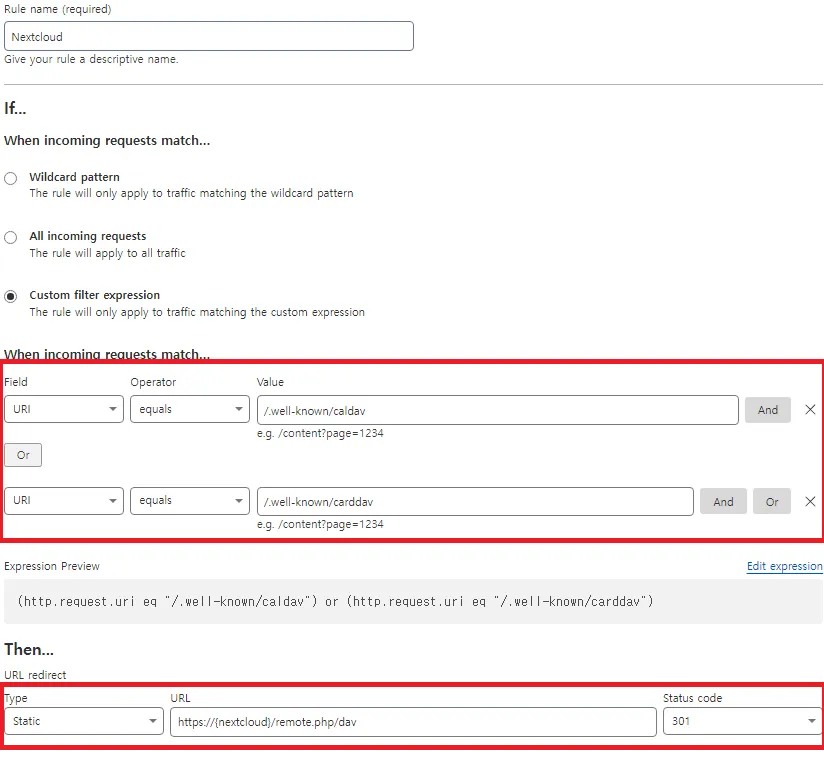Open the second condition's Operator dropdown

(x=189, y=501)
